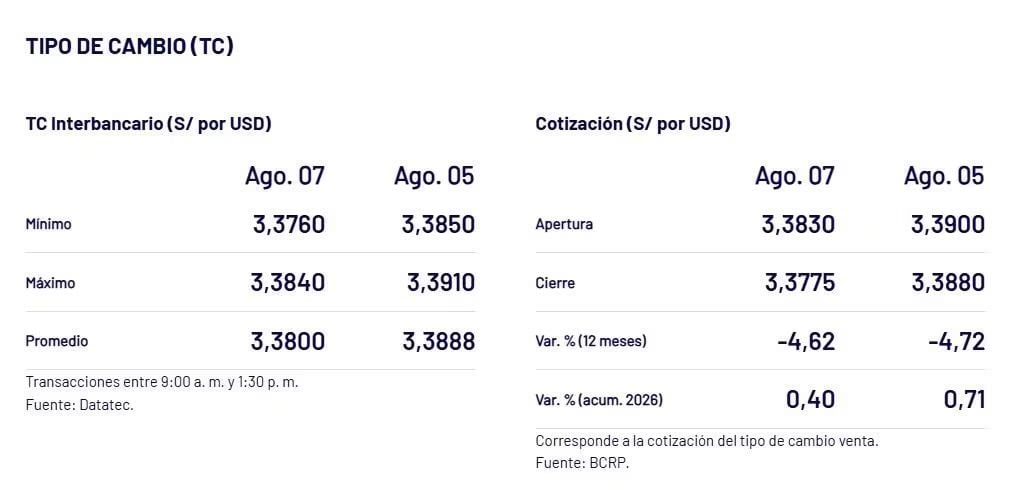Select the Mínimo row label
The height and width of the screenshot is (490, 1012).
point(48,225)
